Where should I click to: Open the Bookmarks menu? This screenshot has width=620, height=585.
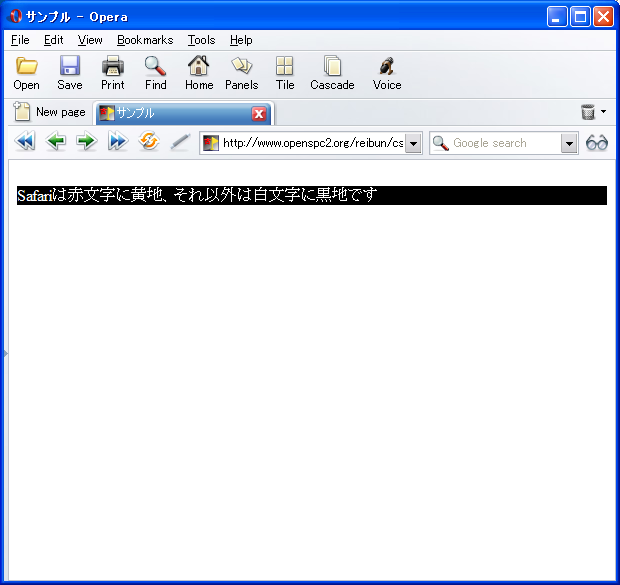[145, 40]
